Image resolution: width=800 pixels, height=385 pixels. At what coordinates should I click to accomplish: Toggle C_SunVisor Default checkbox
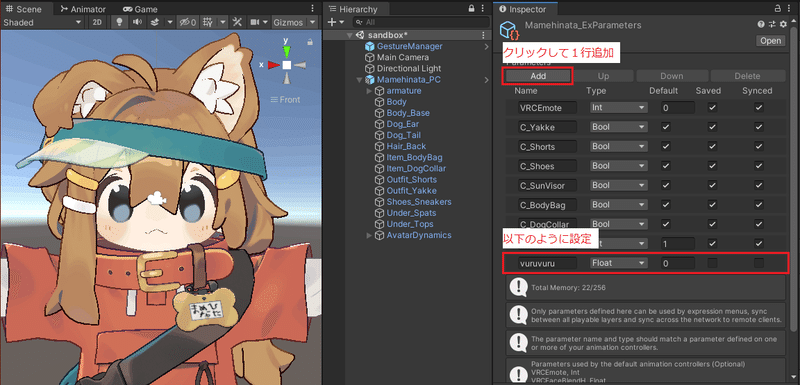tap(666, 185)
